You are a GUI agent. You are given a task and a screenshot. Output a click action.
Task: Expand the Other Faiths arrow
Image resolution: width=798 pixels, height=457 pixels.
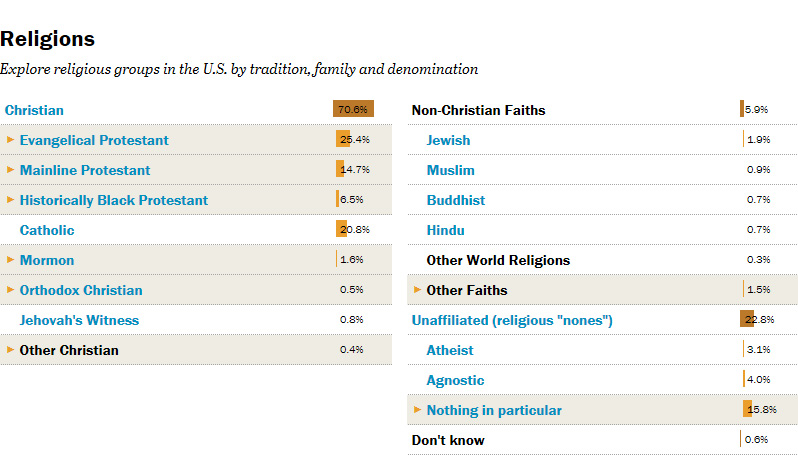(x=417, y=290)
